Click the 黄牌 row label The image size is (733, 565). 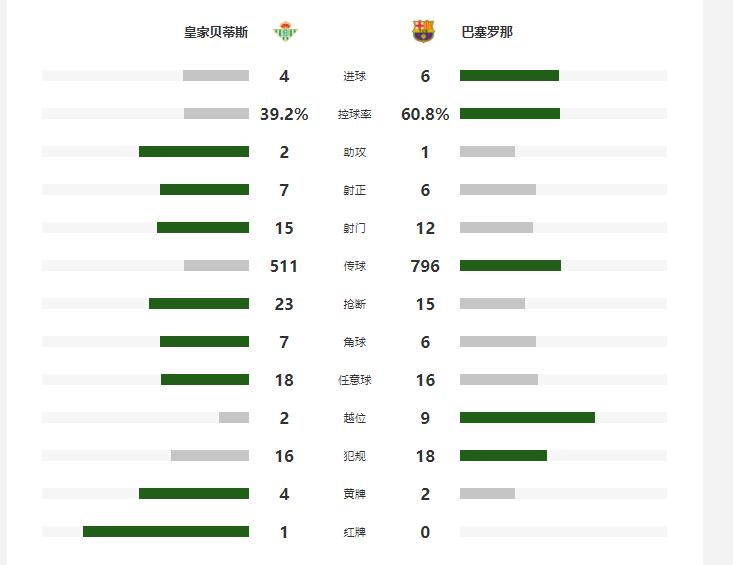[x=355, y=494]
